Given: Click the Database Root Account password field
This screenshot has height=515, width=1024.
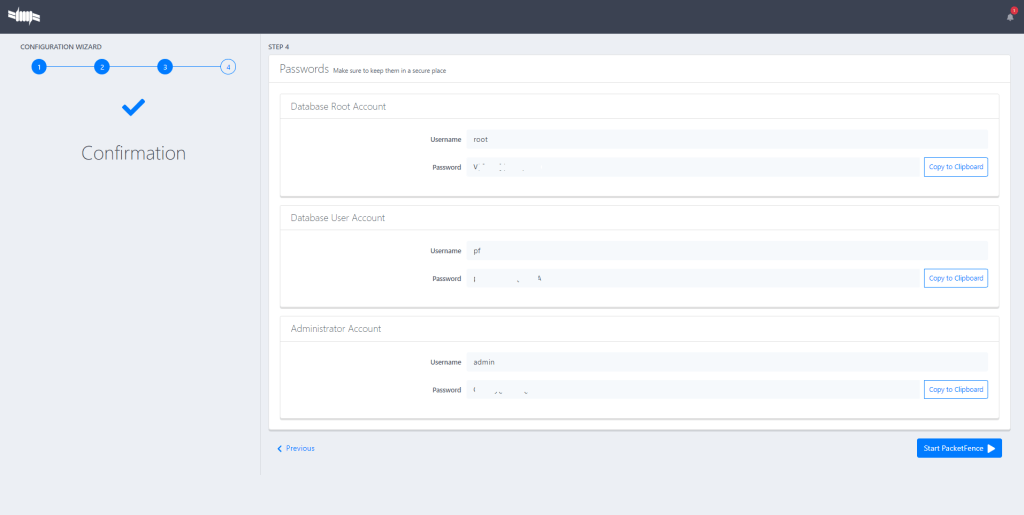Looking at the screenshot, I should (692, 167).
